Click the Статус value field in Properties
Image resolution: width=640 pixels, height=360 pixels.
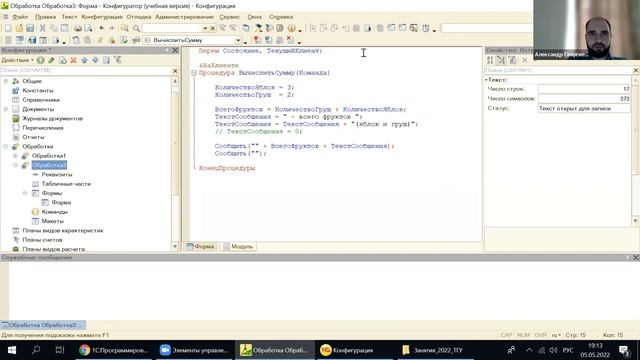(584, 109)
